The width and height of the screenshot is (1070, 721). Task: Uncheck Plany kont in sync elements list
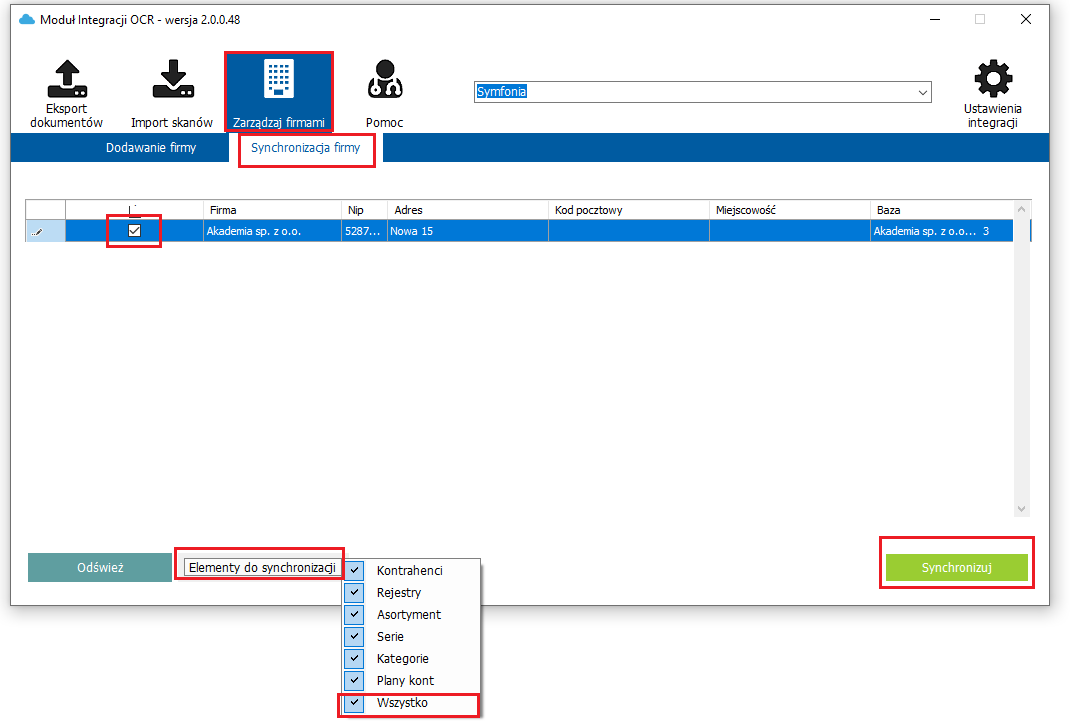354,680
